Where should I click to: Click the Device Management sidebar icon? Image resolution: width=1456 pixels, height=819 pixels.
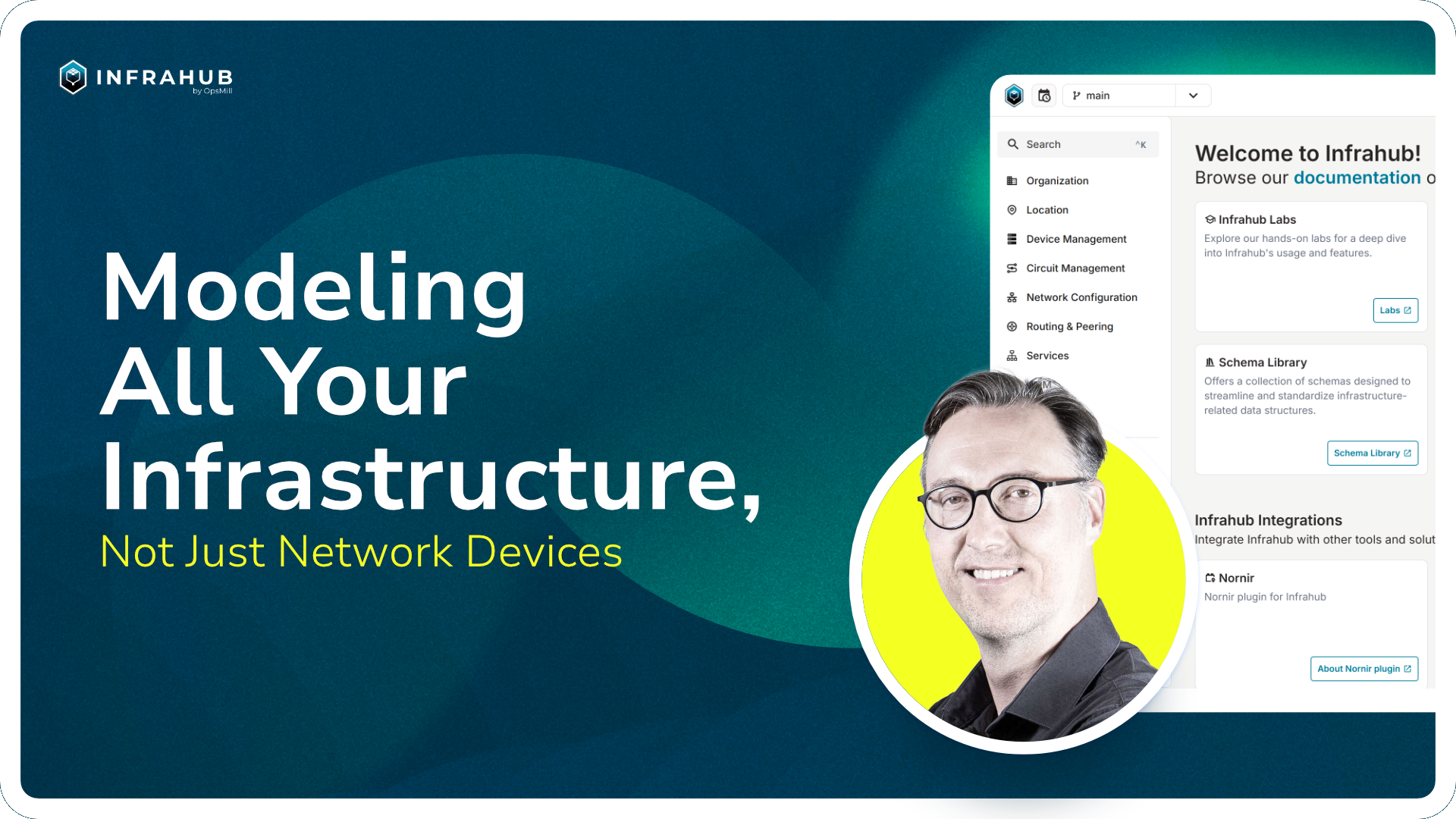click(1012, 238)
